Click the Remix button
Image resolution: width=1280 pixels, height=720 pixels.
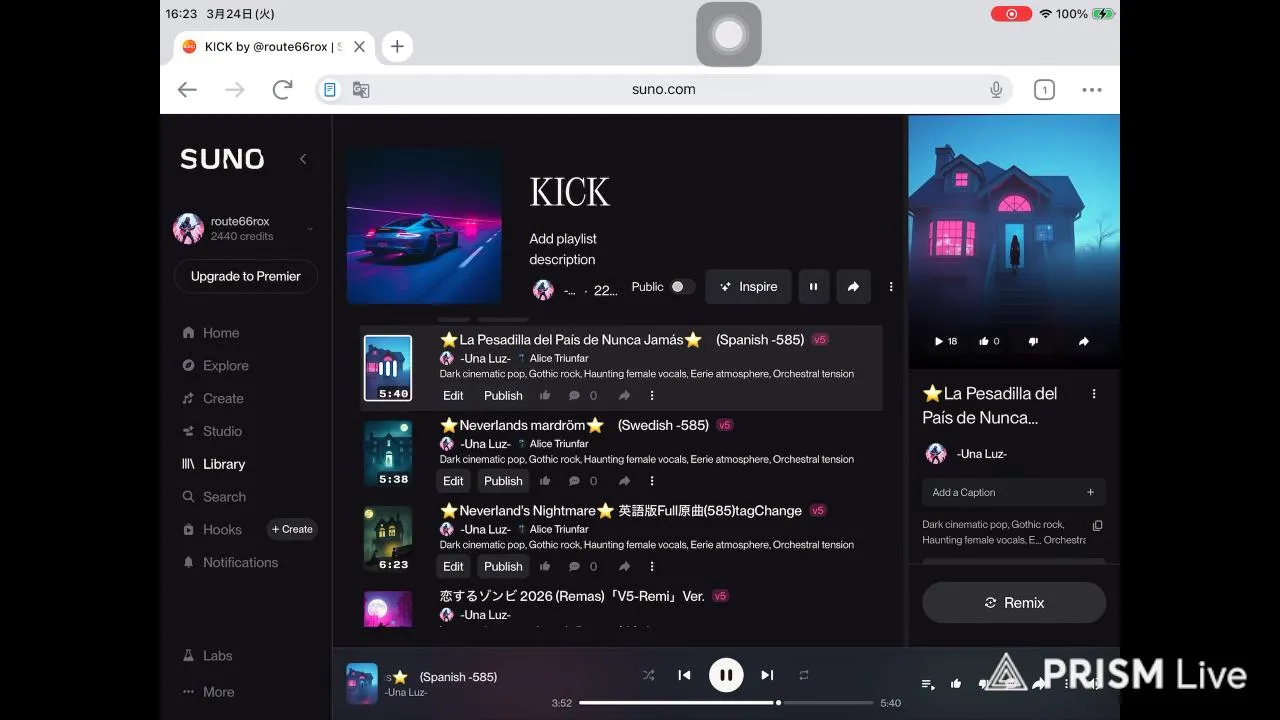[1014, 603]
